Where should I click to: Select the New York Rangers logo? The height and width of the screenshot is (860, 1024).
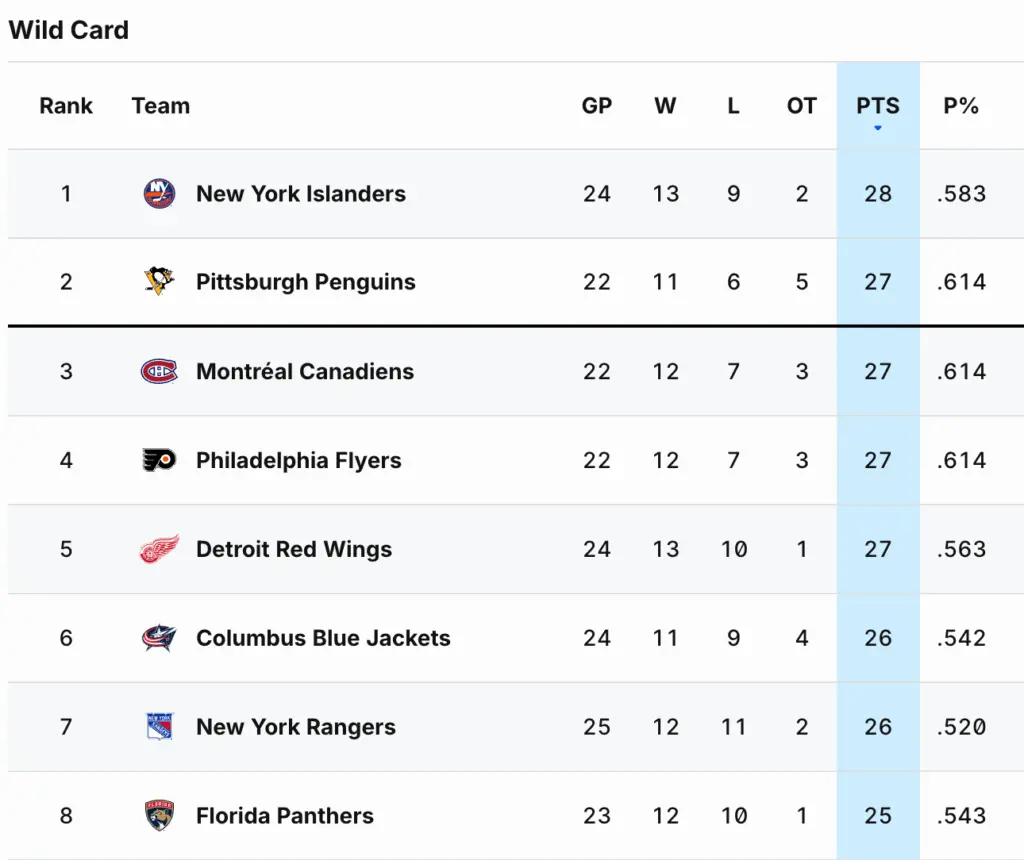coord(159,727)
